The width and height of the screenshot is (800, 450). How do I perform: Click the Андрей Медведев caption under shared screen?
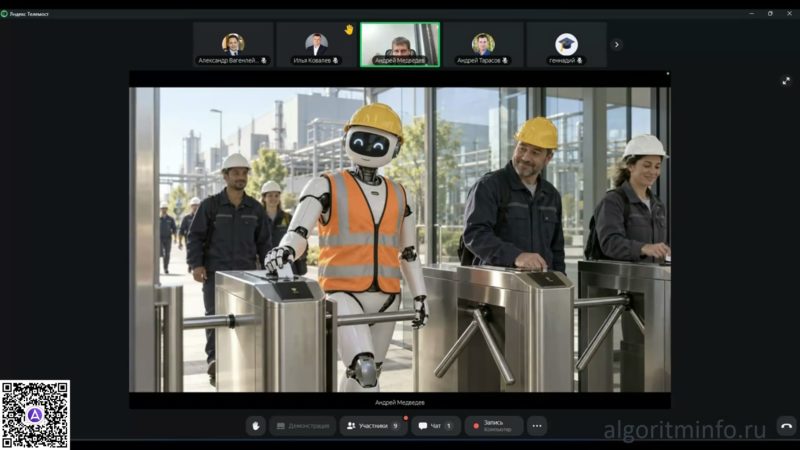(400, 403)
